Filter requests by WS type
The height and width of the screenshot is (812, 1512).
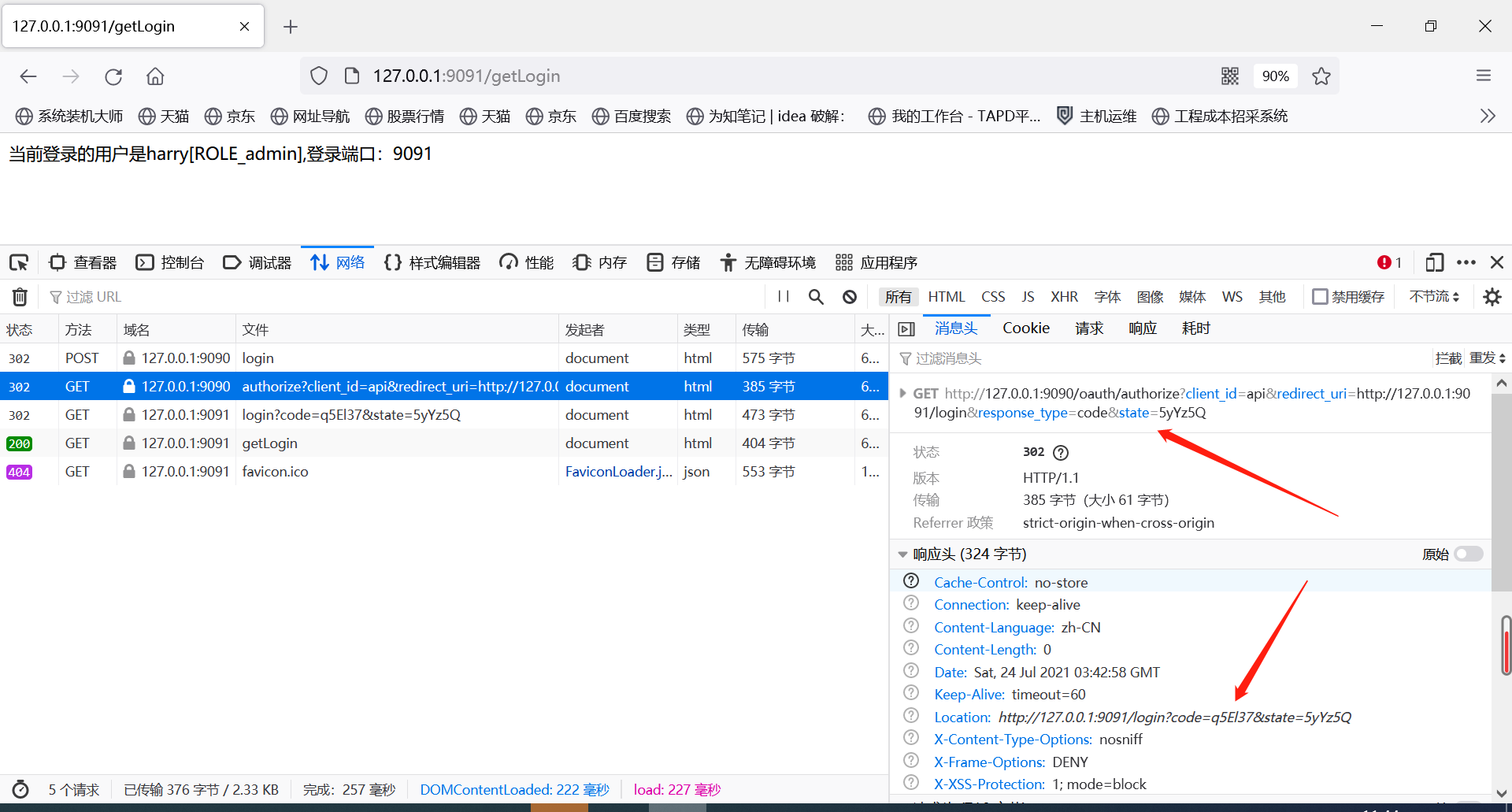coord(1232,297)
